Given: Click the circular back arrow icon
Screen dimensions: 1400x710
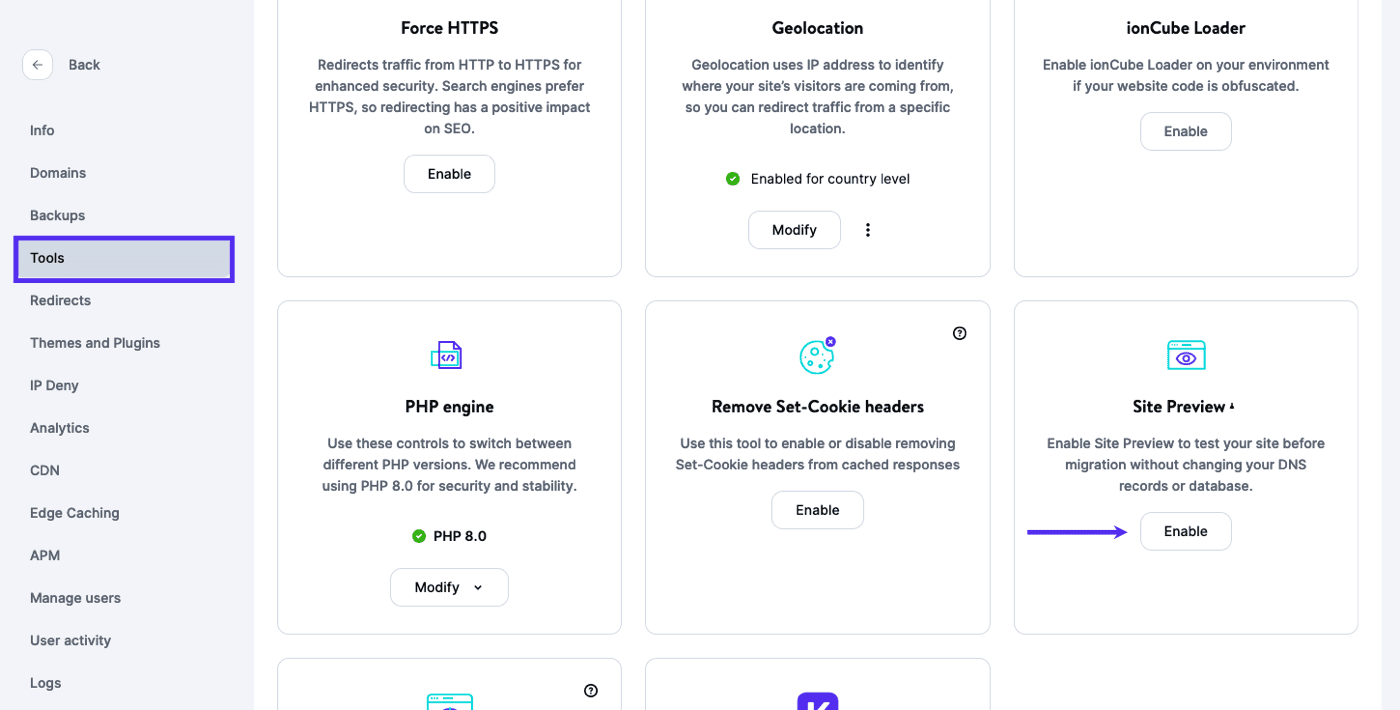Looking at the screenshot, I should [x=37, y=64].
